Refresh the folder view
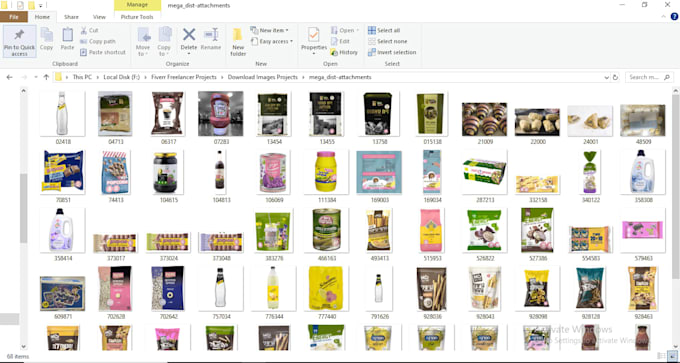 click(615, 77)
